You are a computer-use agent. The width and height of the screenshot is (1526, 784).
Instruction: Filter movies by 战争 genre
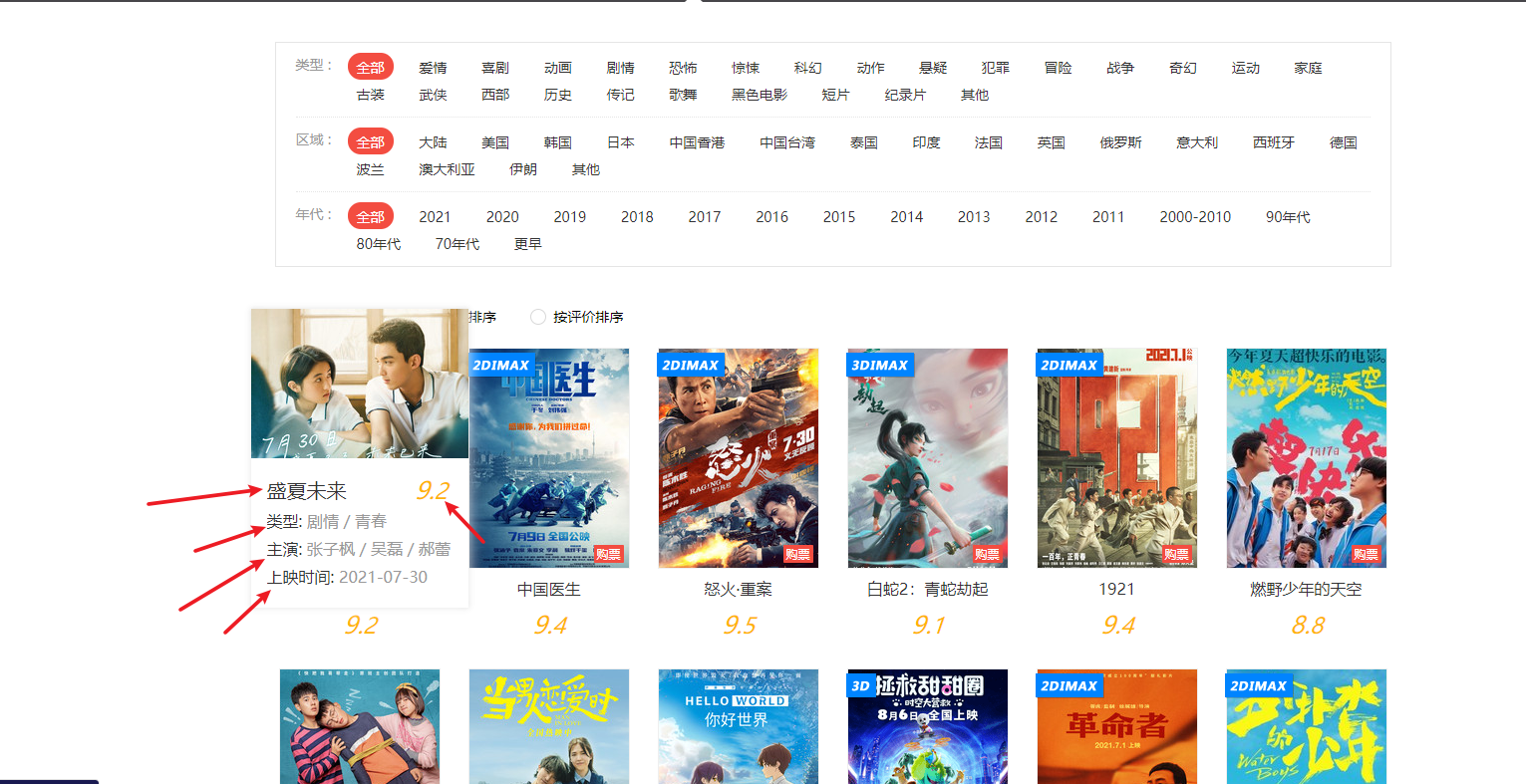point(1120,68)
